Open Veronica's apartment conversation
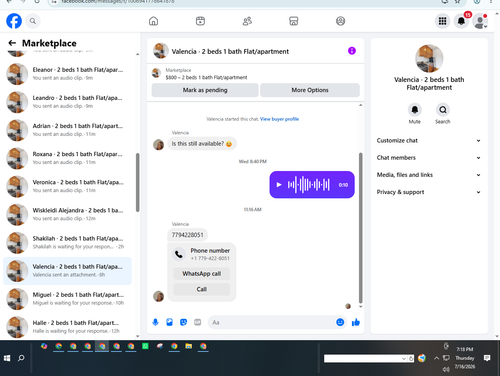The image size is (500, 376). (67, 186)
